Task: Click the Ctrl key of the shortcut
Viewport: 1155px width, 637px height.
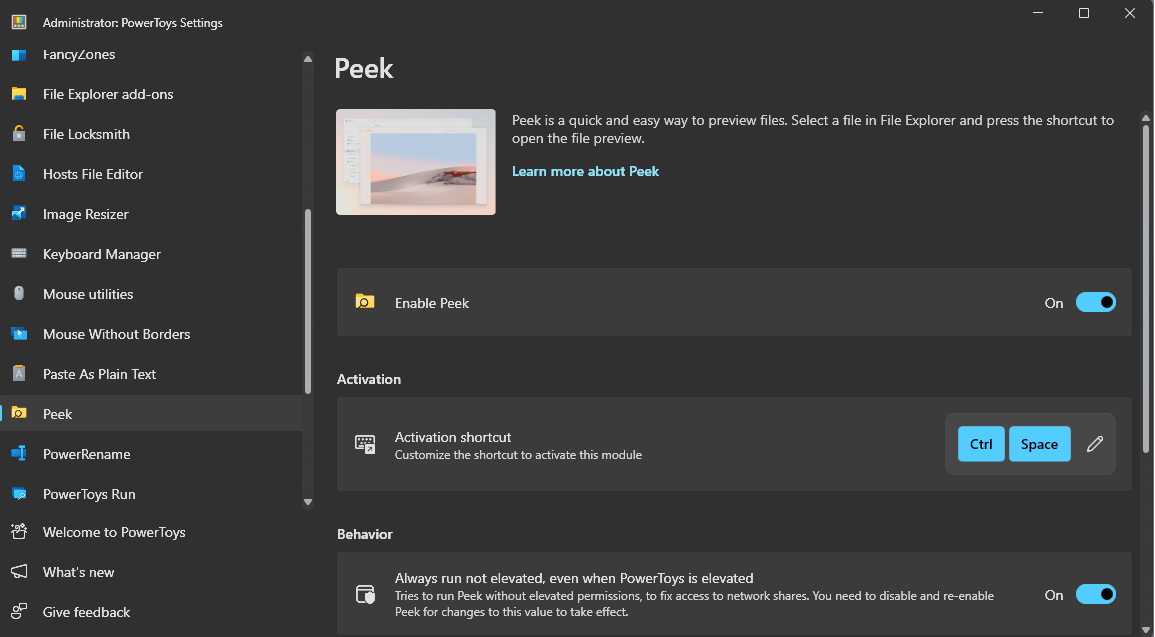Action: pyautogui.click(x=981, y=443)
